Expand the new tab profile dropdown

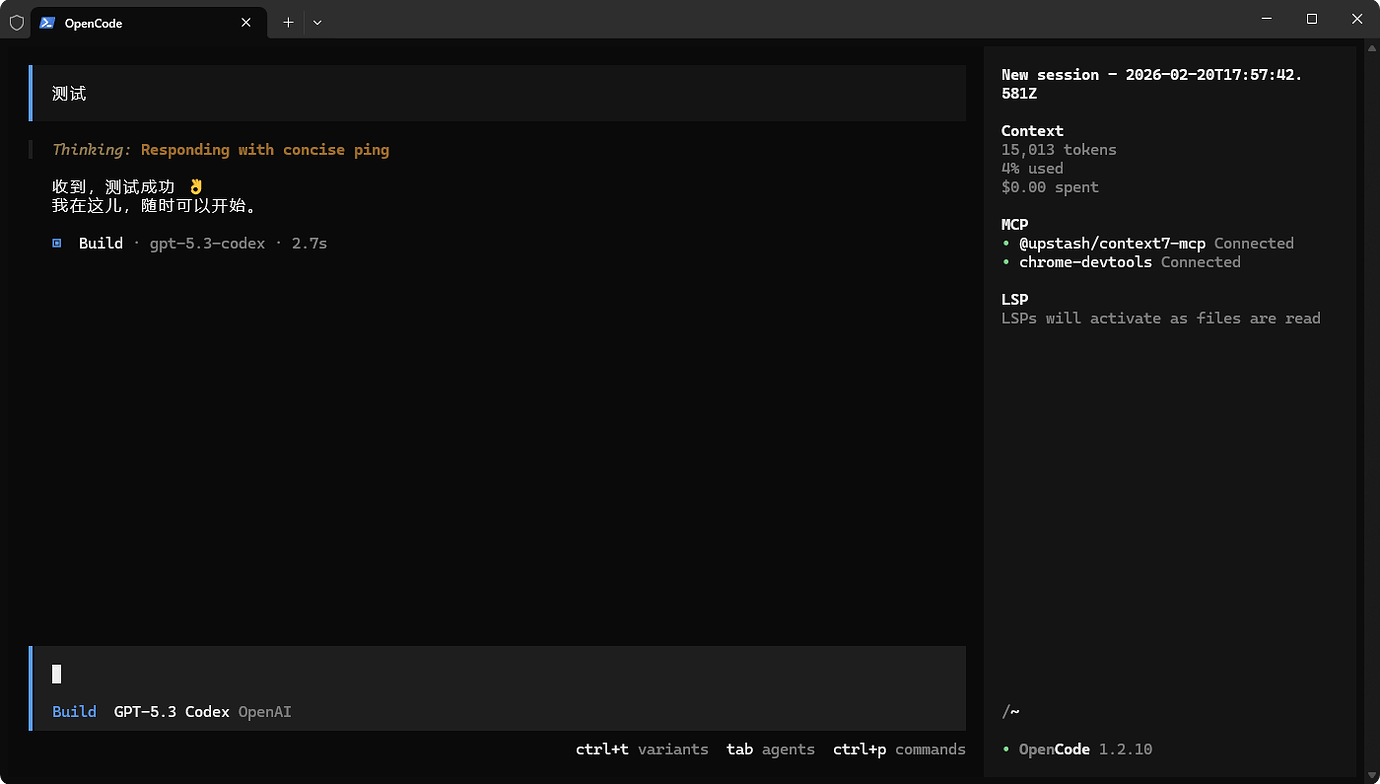click(x=317, y=22)
